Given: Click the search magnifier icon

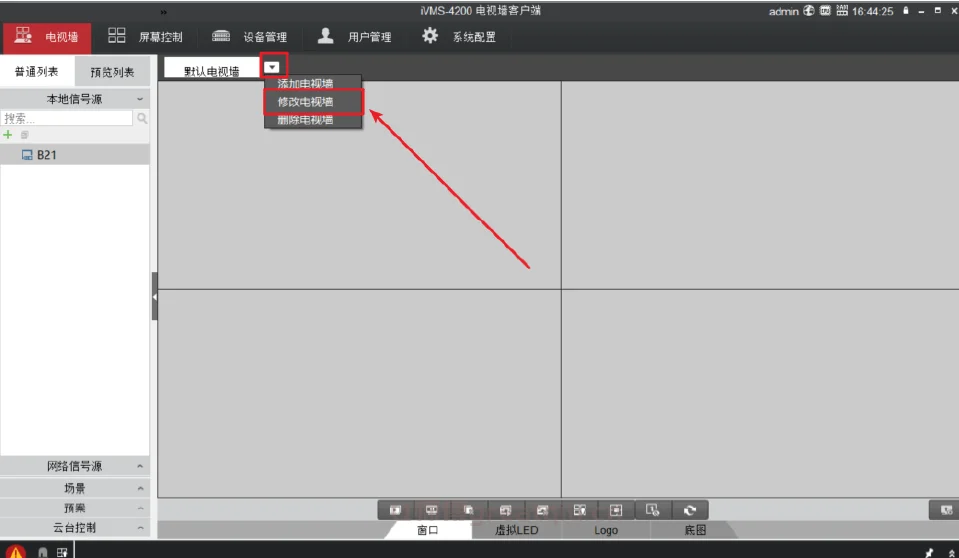Looking at the screenshot, I should [x=142, y=118].
